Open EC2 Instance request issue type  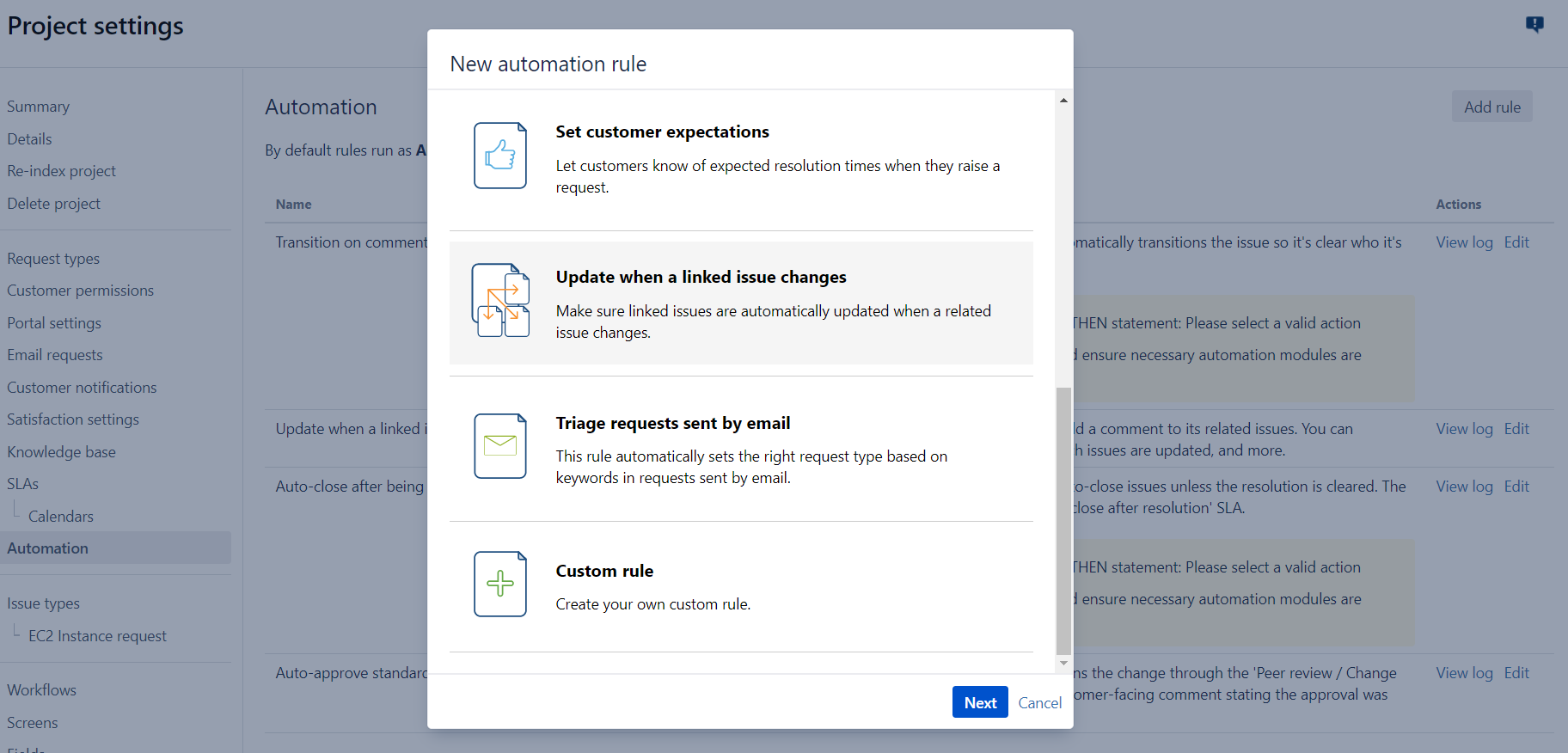(x=97, y=636)
